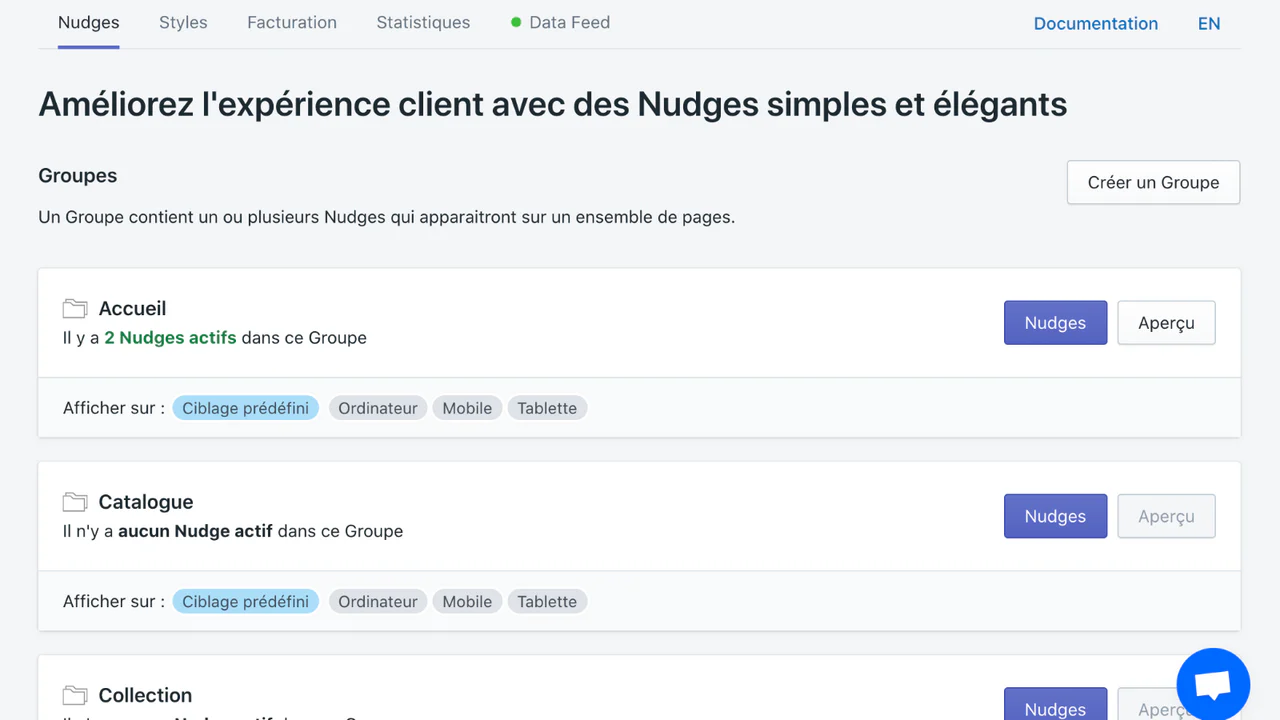Click the Groupes section heading
Screen dimensions: 1280x720
click(x=78, y=175)
